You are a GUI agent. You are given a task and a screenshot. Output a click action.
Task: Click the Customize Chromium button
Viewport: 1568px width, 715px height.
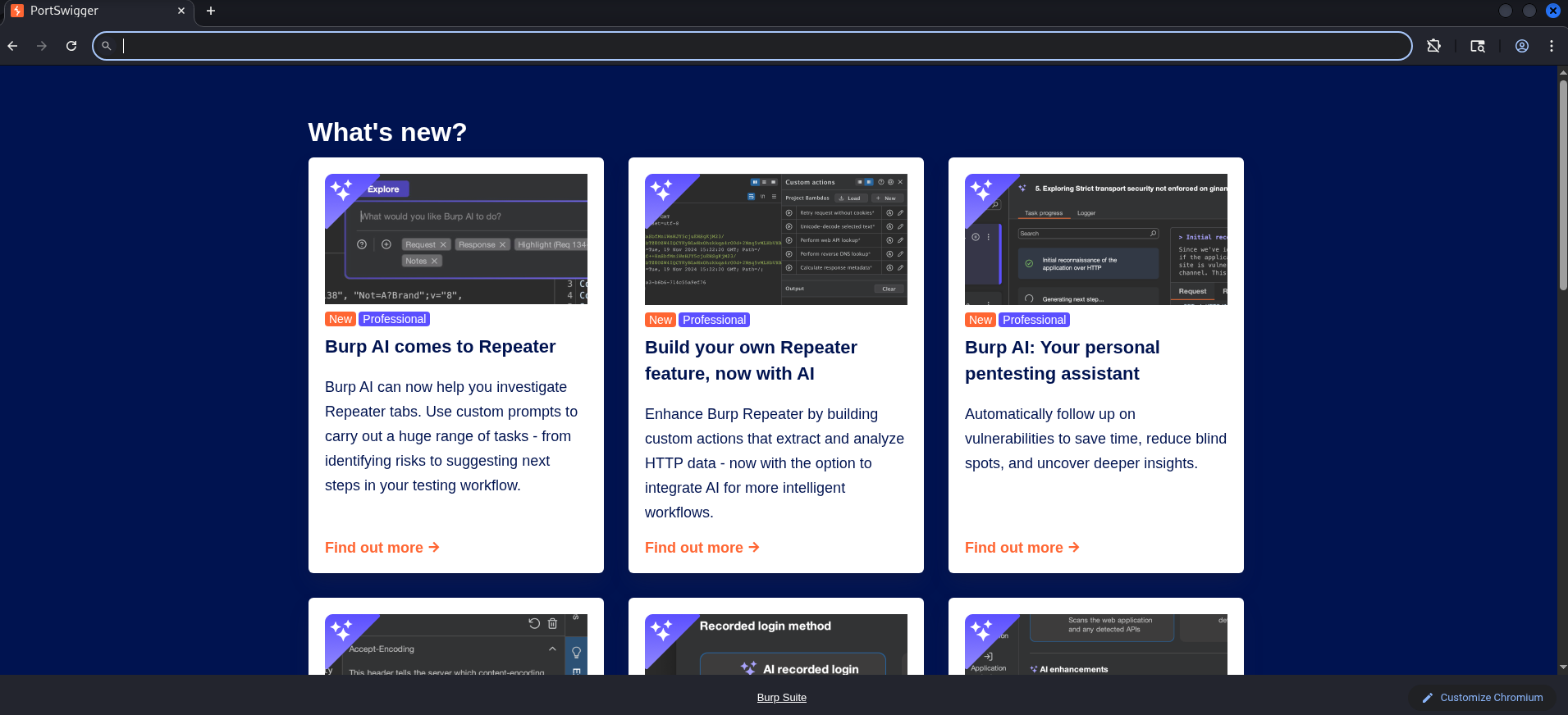tap(1483, 698)
